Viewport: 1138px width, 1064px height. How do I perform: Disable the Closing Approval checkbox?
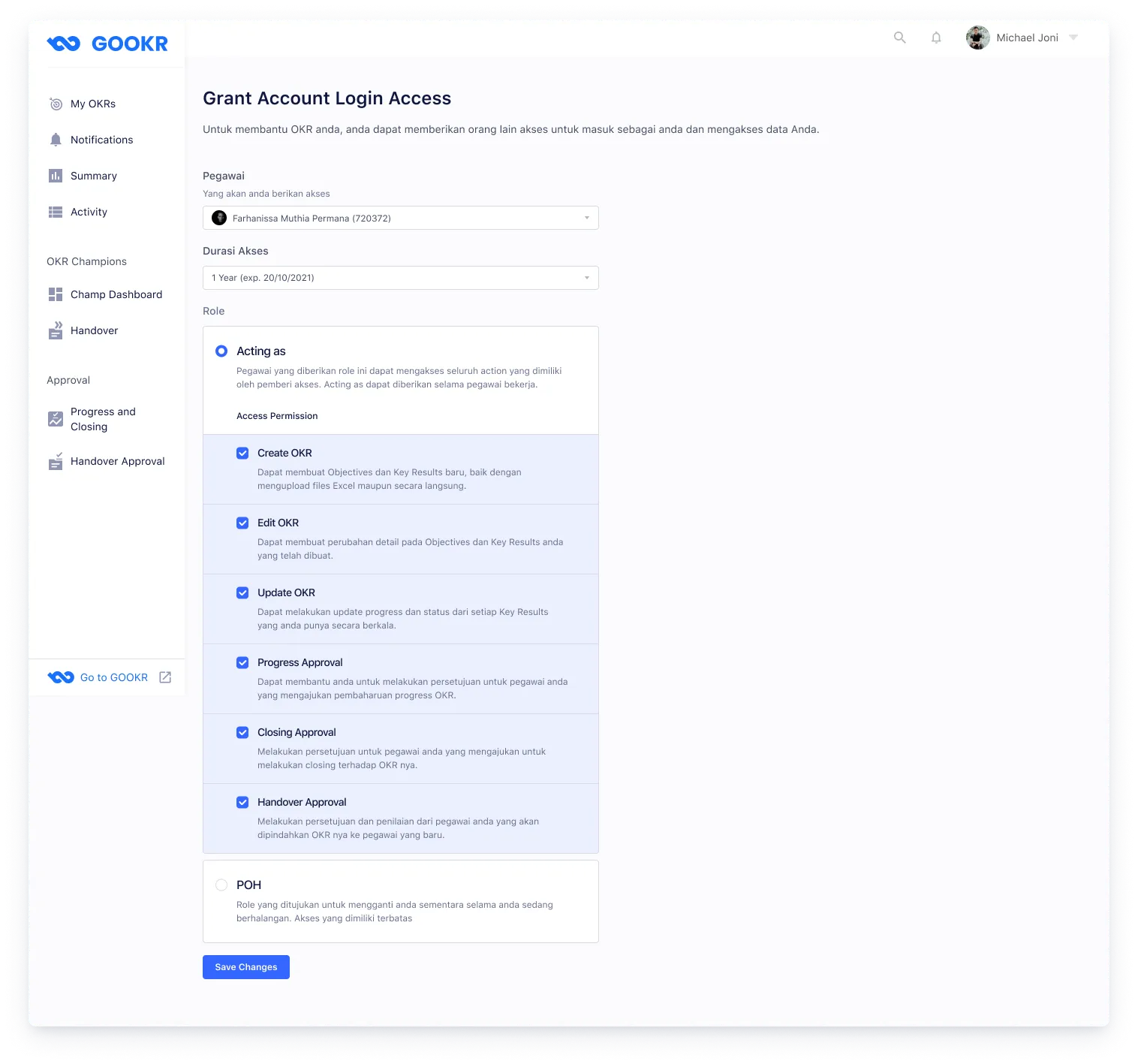pyautogui.click(x=242, y=732)
